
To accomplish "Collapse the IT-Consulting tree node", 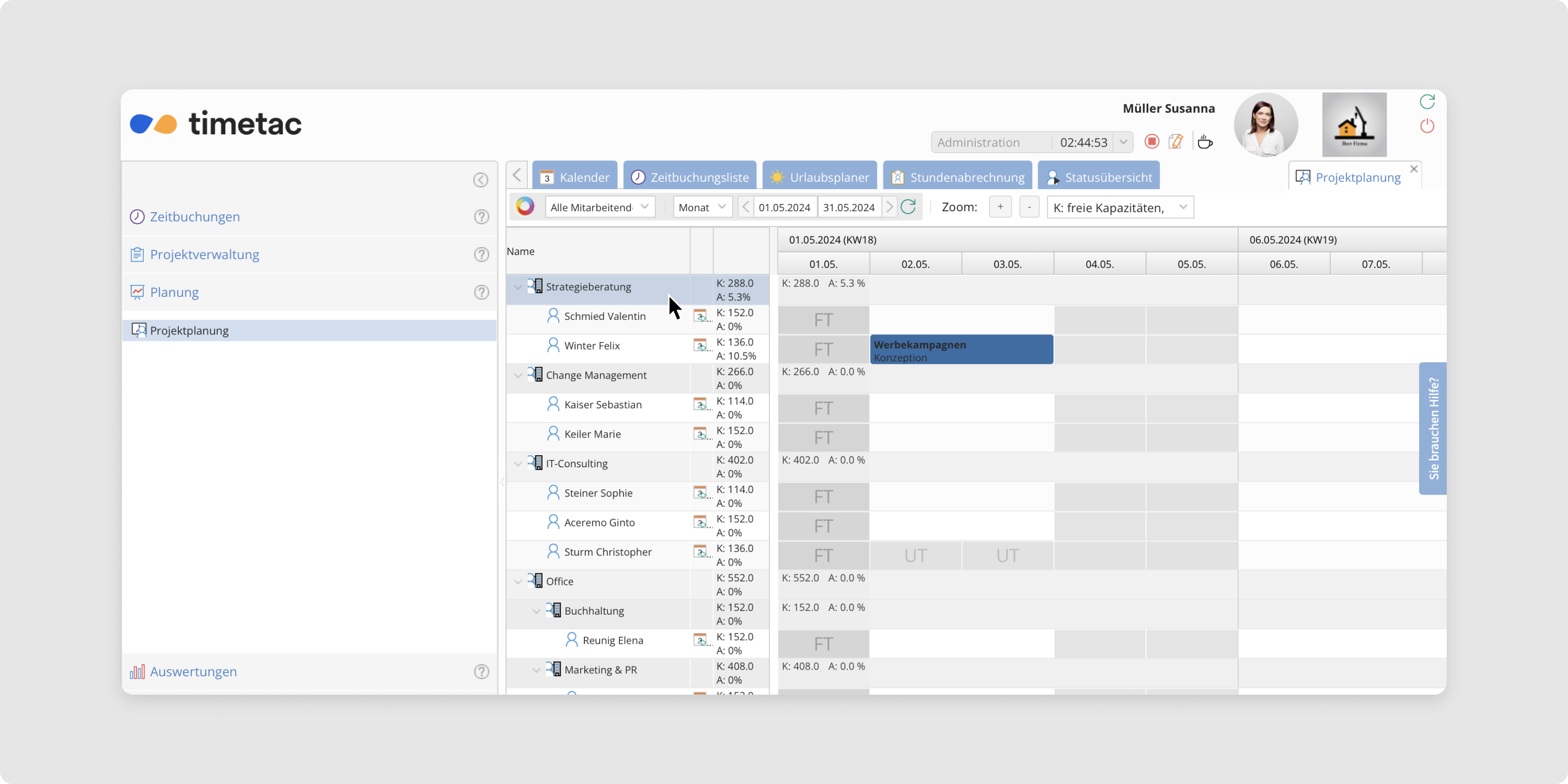I will (518, 464).
